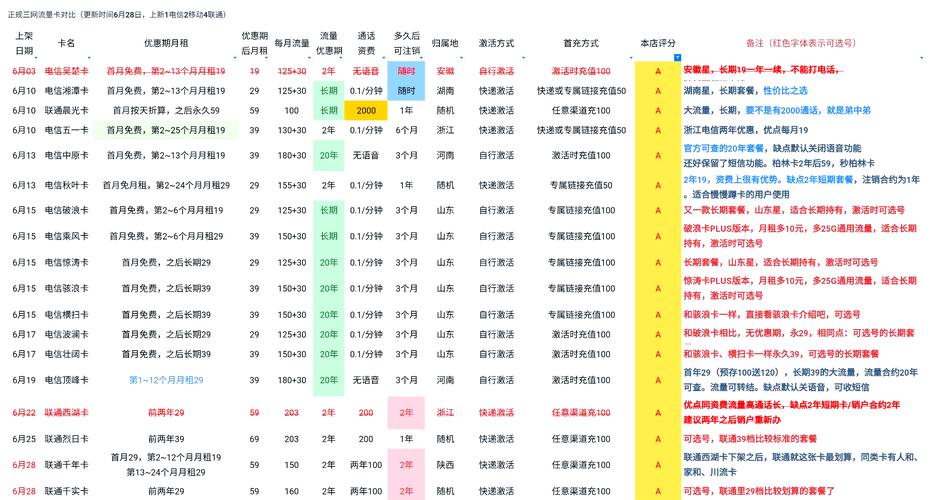This screenshot has height=500, width=933.
Task: Select the card name 电信吴楚卡
Action: point(67,71)
